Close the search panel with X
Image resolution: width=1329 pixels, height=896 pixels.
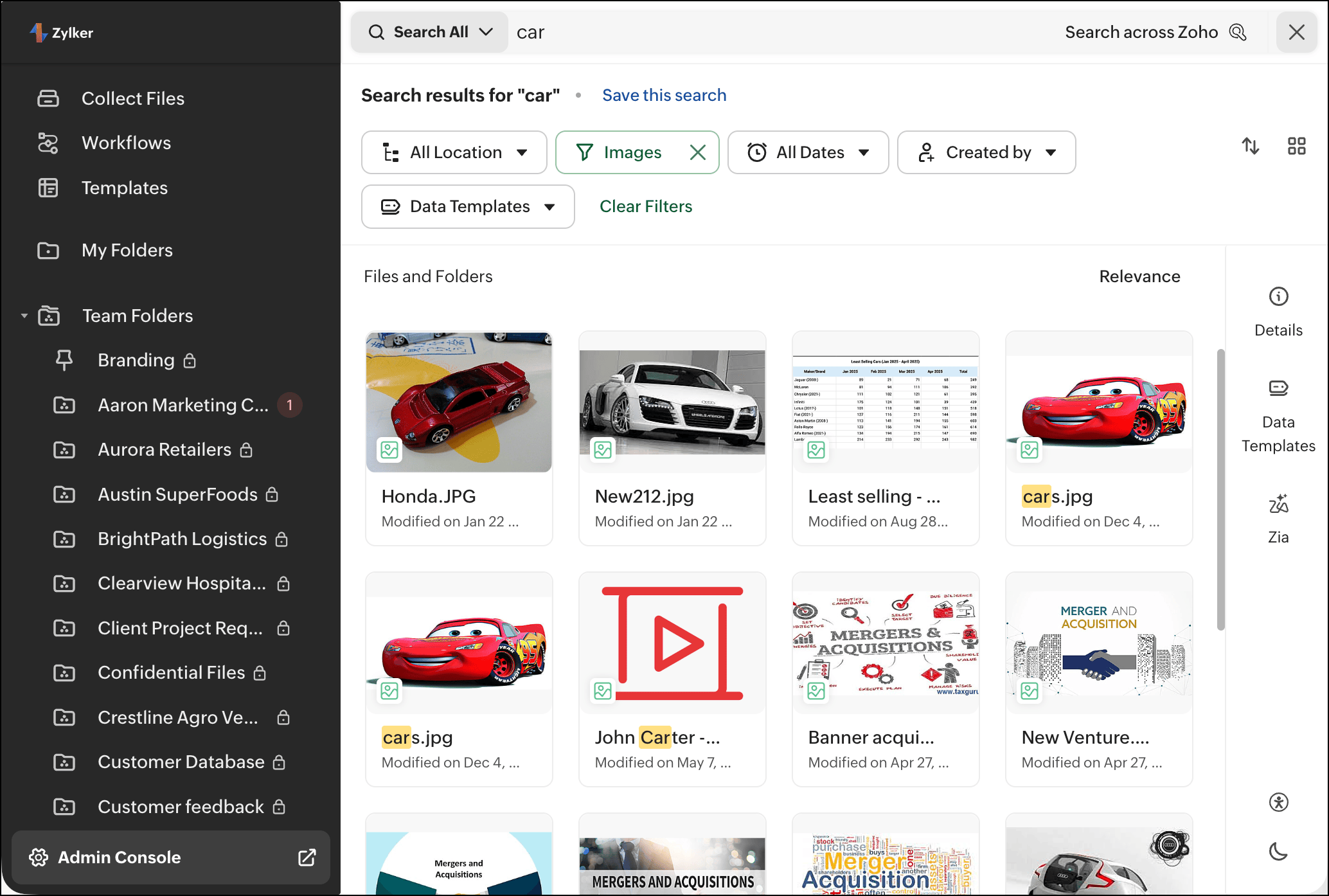click(x=1297, y=32)
